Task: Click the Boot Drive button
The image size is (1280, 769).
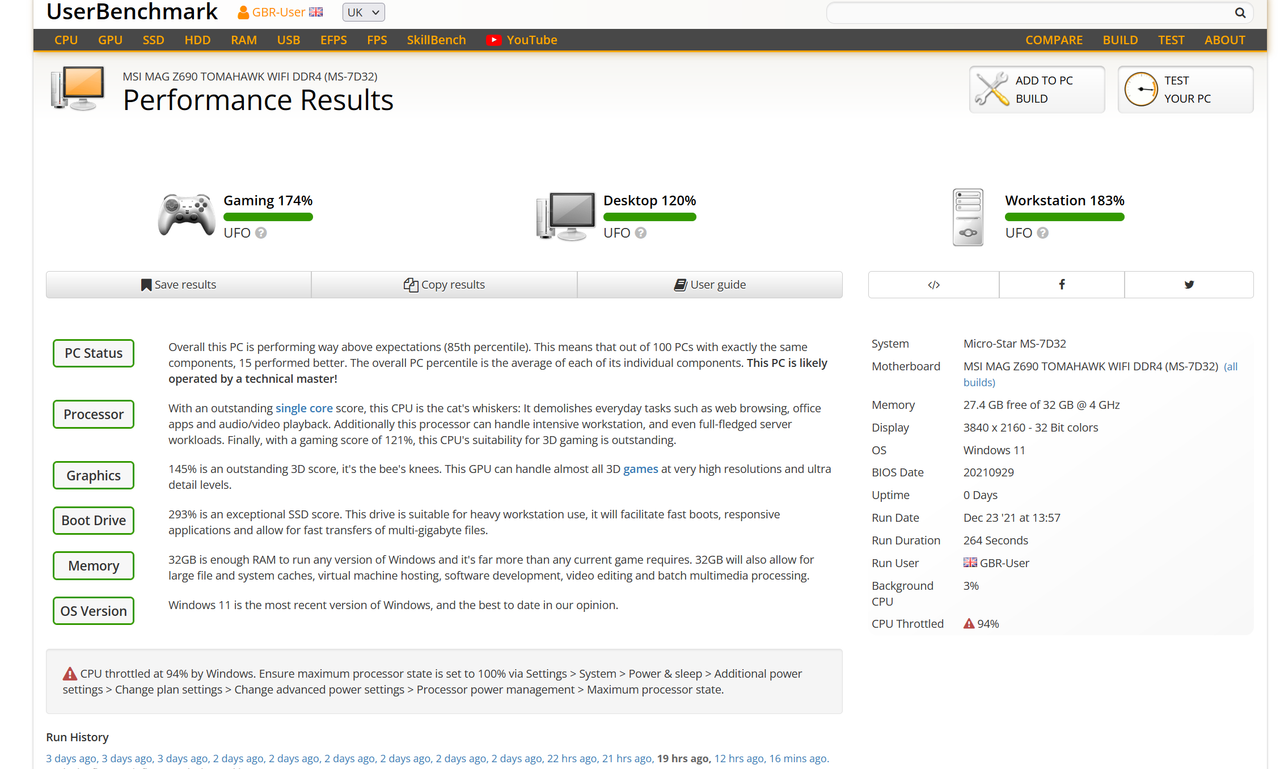Action: coord(93,520)
